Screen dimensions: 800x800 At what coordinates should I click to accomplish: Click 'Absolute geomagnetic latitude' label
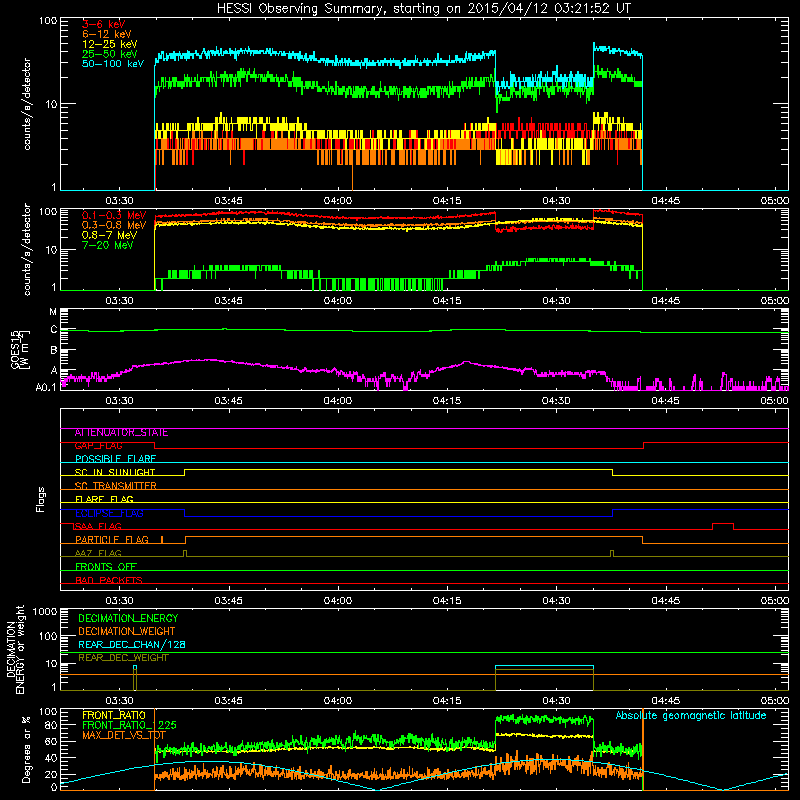pyautogui.click(x=691, y=715)
